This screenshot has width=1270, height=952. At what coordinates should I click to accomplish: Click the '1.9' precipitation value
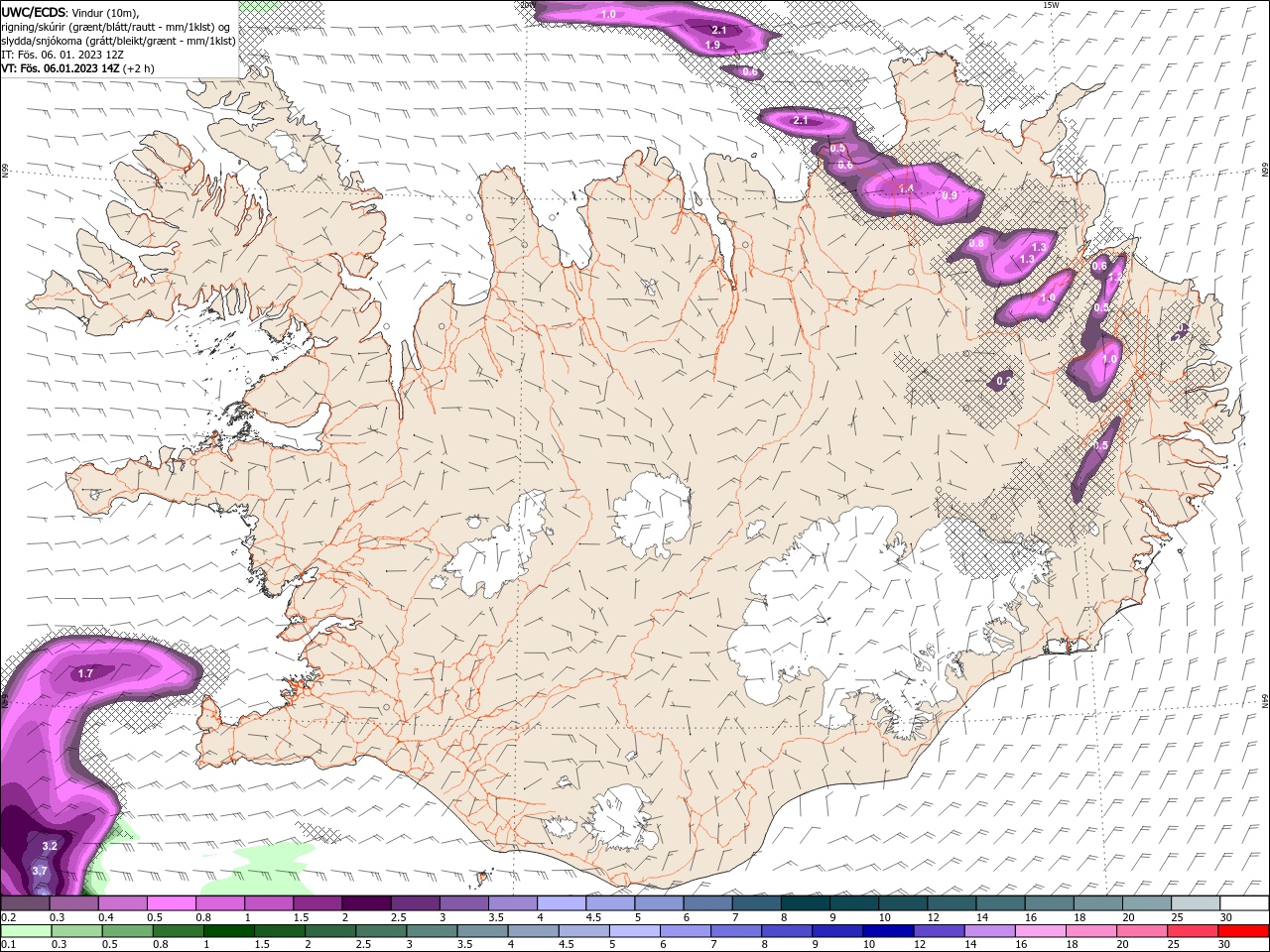[712, 46]
